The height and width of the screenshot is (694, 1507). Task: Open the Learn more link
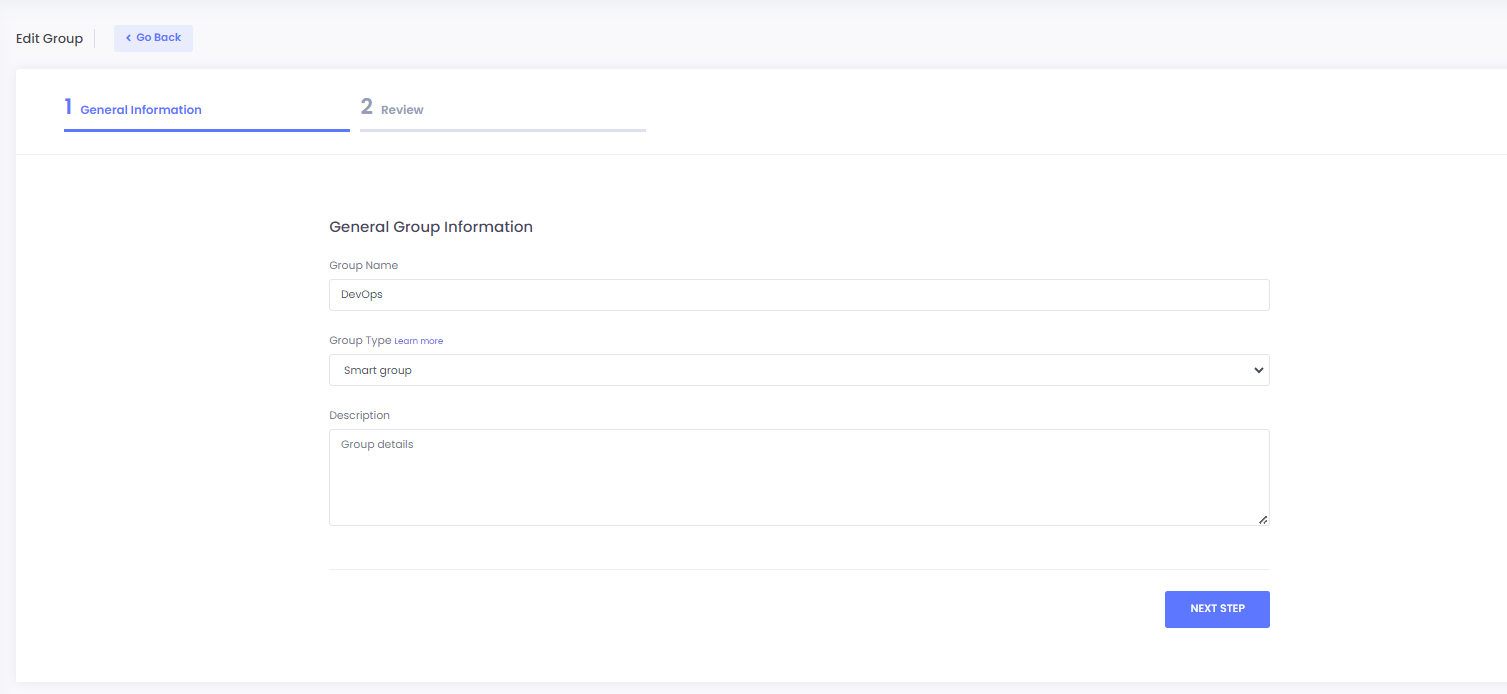coord(418,341)
